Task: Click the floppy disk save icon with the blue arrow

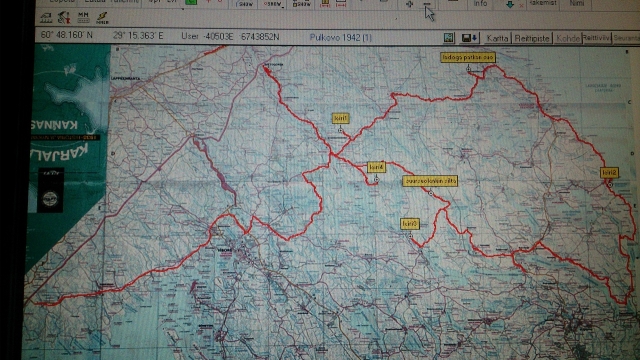Action: (469, 38)
